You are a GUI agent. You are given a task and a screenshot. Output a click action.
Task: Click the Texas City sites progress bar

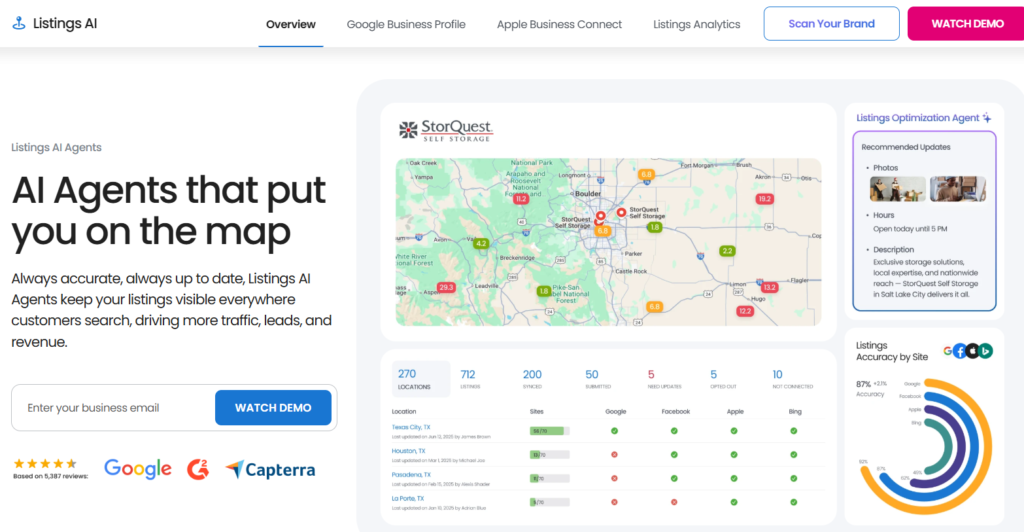coord(549,431)
